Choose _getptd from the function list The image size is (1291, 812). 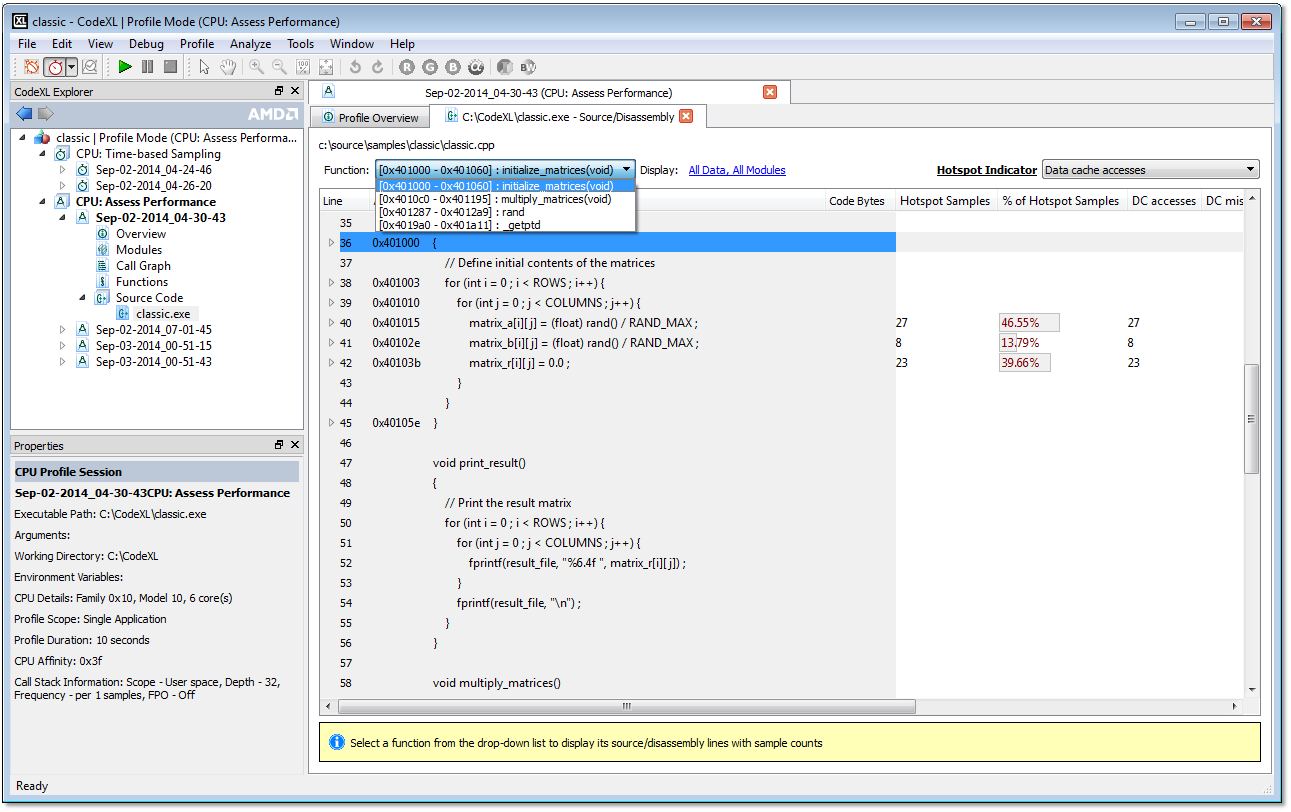[x=505, y=224]
